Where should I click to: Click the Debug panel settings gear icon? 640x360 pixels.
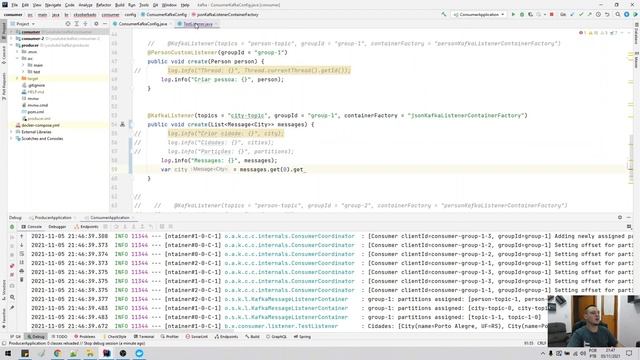coord(620,218)
